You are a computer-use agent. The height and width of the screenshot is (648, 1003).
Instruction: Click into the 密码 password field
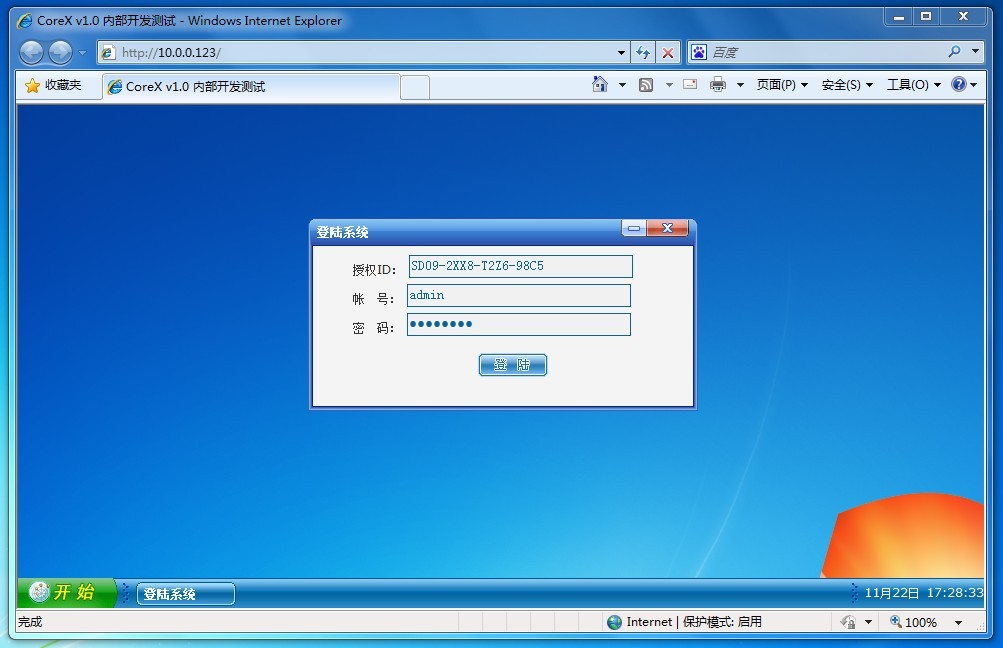point(518,325)
